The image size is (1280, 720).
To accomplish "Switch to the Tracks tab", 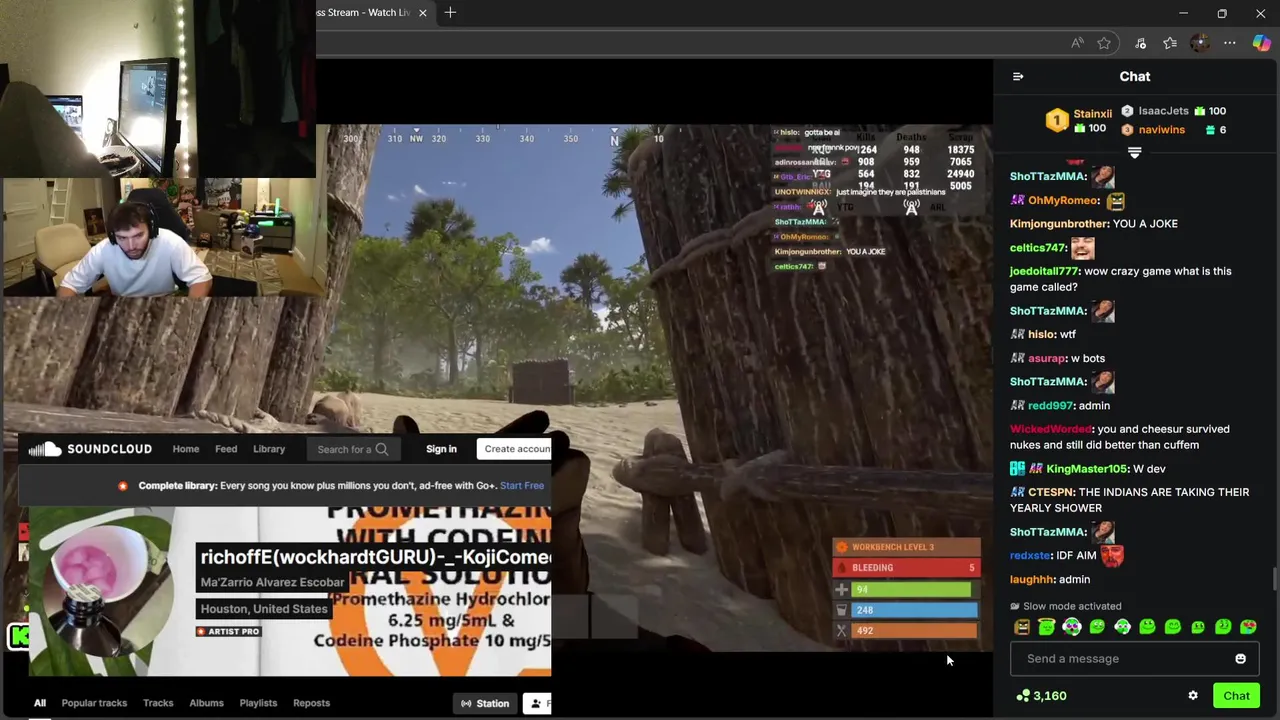I will pyautogui.click(x=158, y=703).
